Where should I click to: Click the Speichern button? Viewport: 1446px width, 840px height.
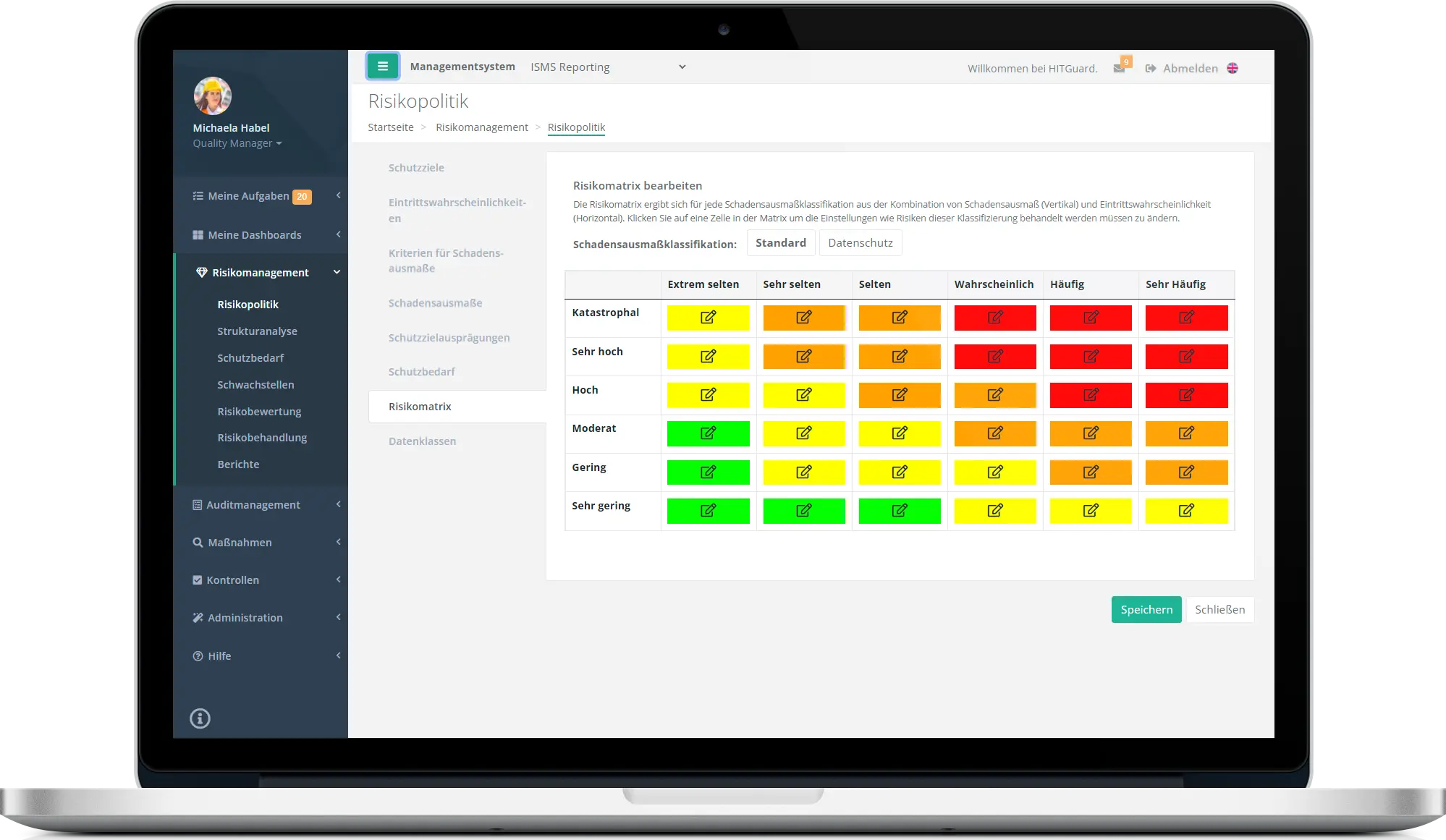1146,609
